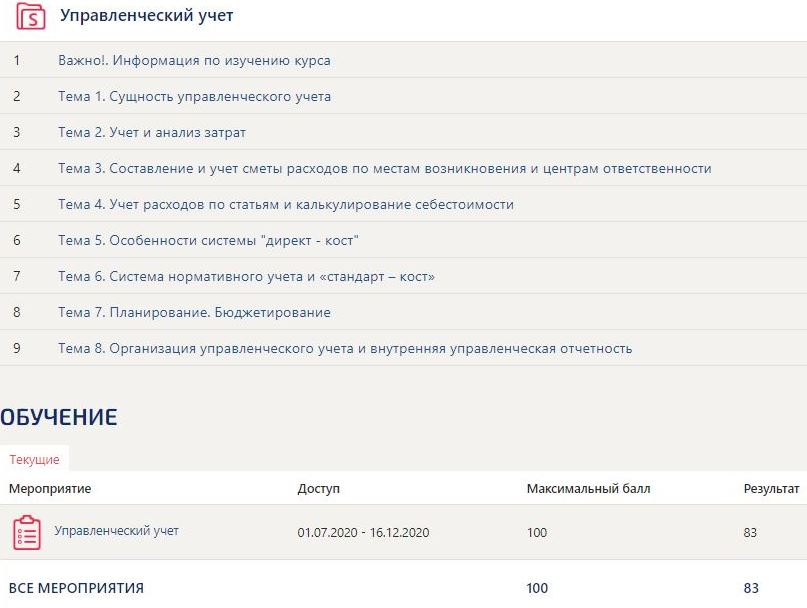Image resolution: width=807 pixels, height=608 pixels.
Task: Open Важно!. Информация по изучению курса
Action: (x=194, y=60)
